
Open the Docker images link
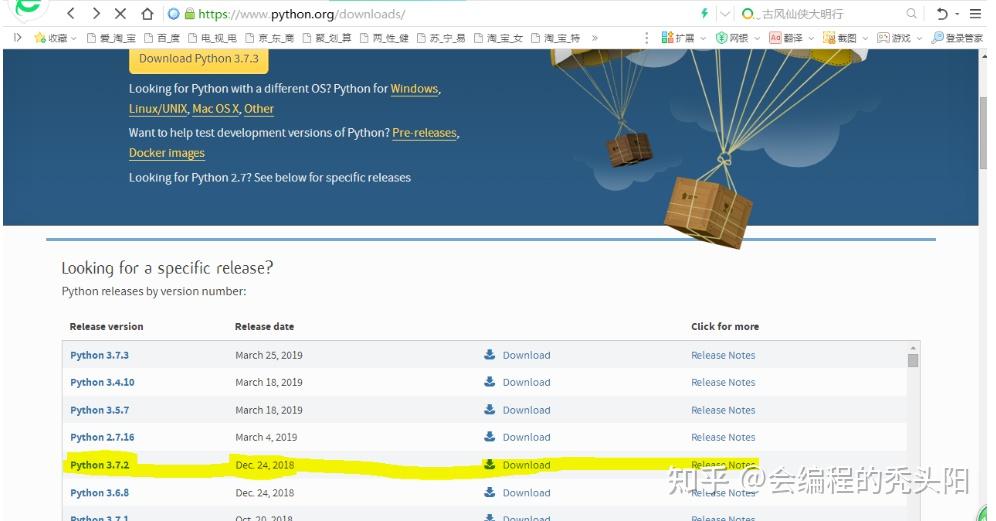point(167,152)
